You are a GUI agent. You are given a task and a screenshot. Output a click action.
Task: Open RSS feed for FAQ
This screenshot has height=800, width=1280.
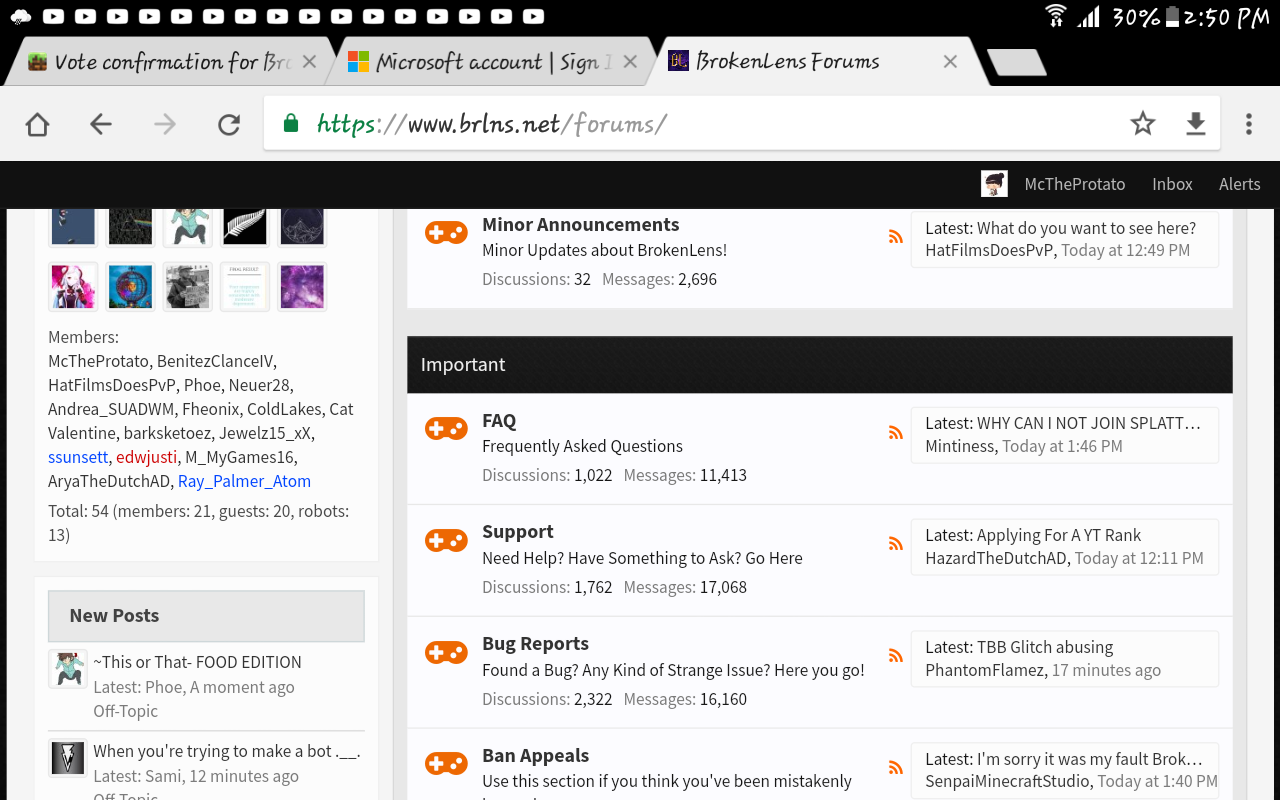coord(895,433)
